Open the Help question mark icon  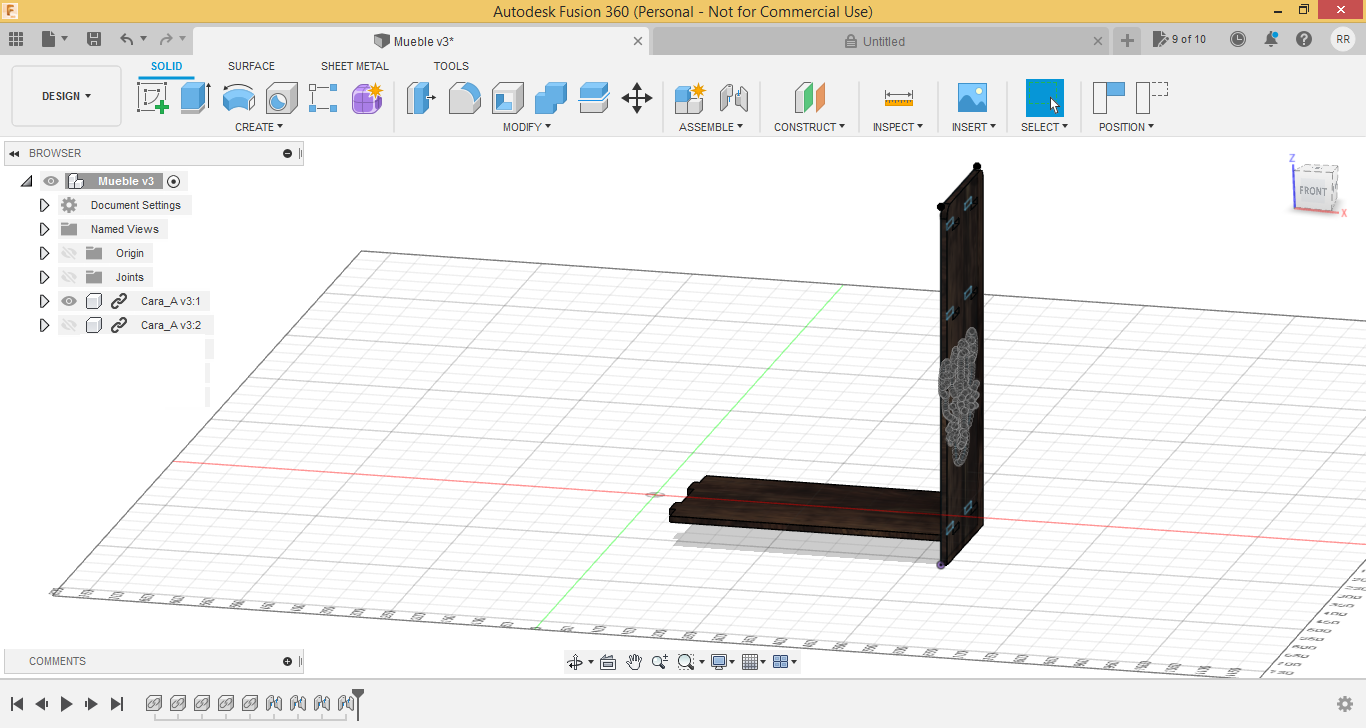coord(1304,39)
